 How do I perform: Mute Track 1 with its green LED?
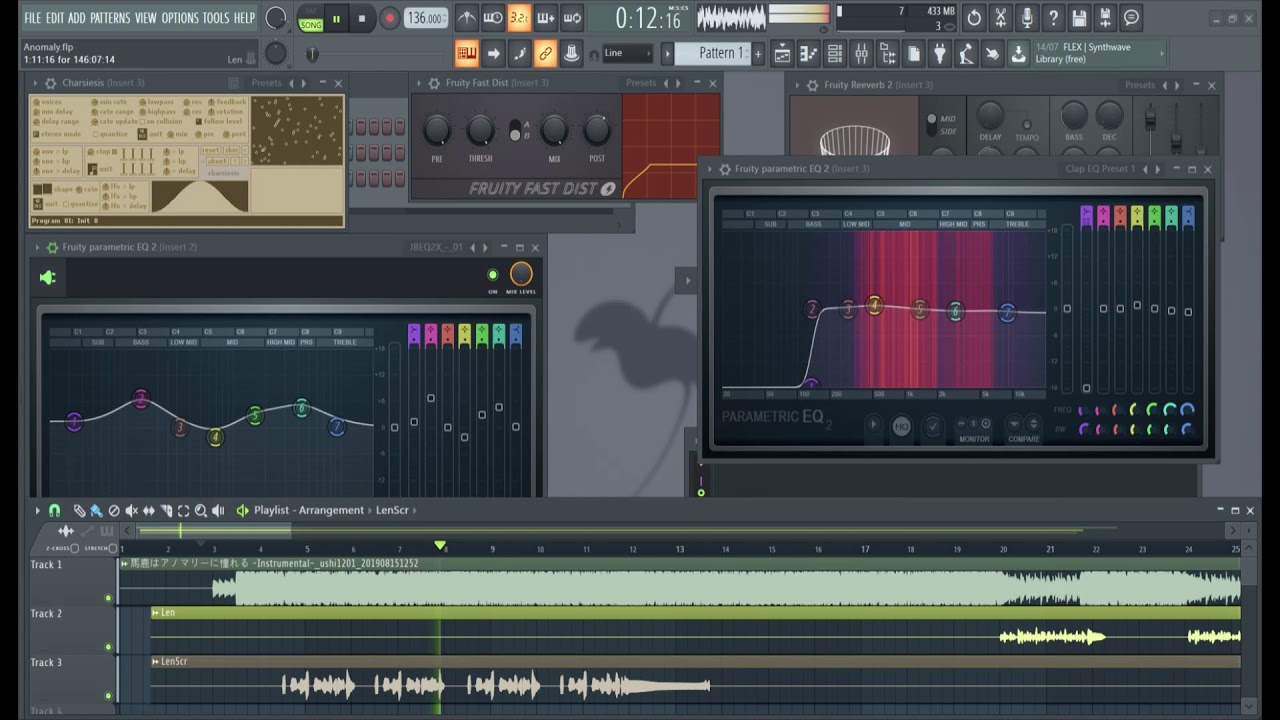pyautogui.click(x=108, y=598)
